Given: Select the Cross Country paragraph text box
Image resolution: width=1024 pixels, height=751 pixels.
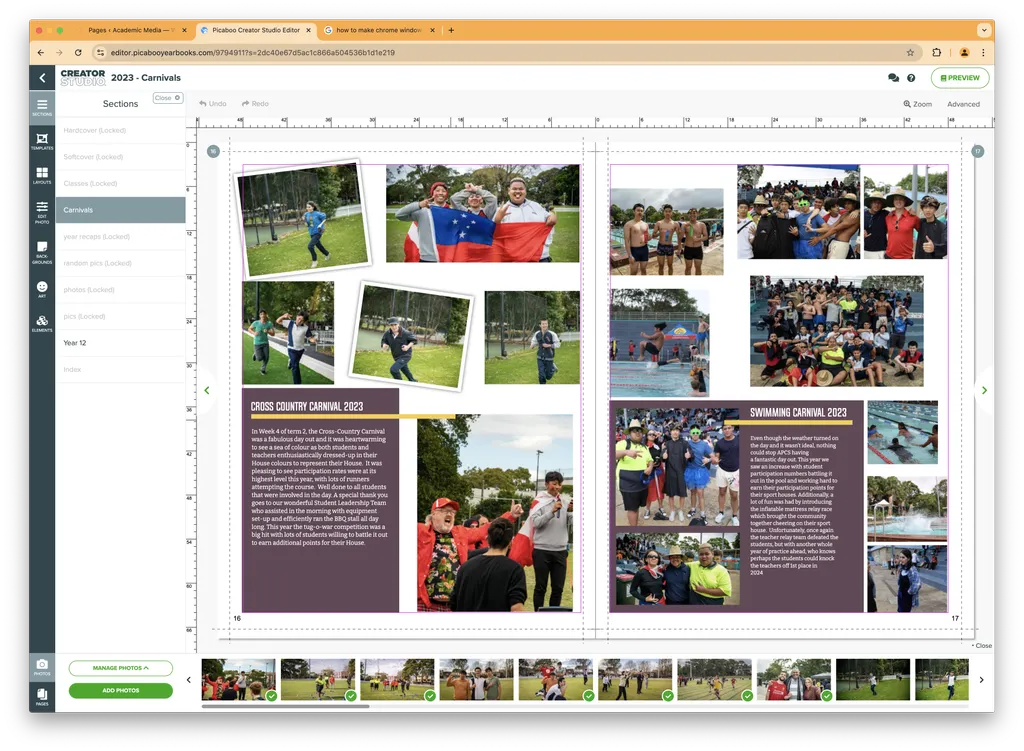Looking at the screenshot, I should click(x=319, y=487).
